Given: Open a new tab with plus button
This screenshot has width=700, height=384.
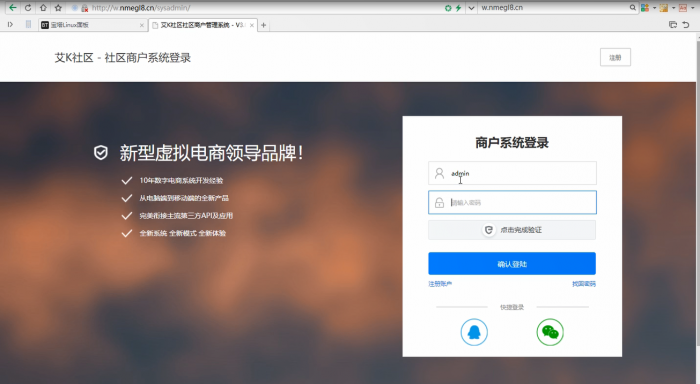Looking at the screenshot, I should [263, 25].
